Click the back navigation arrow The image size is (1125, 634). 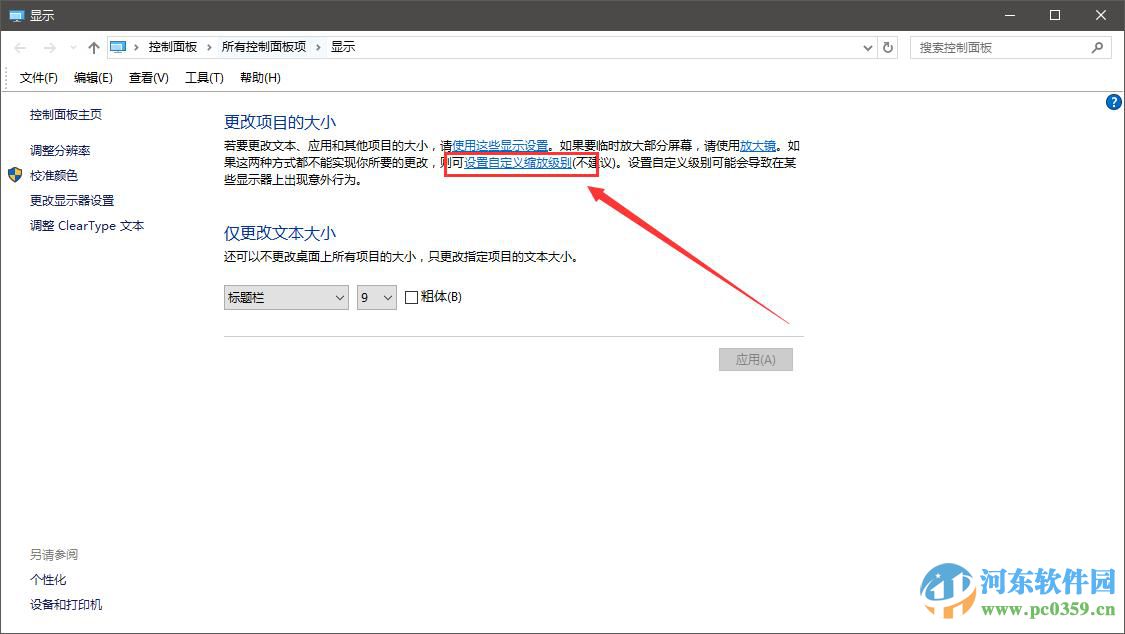pos(19,46)
